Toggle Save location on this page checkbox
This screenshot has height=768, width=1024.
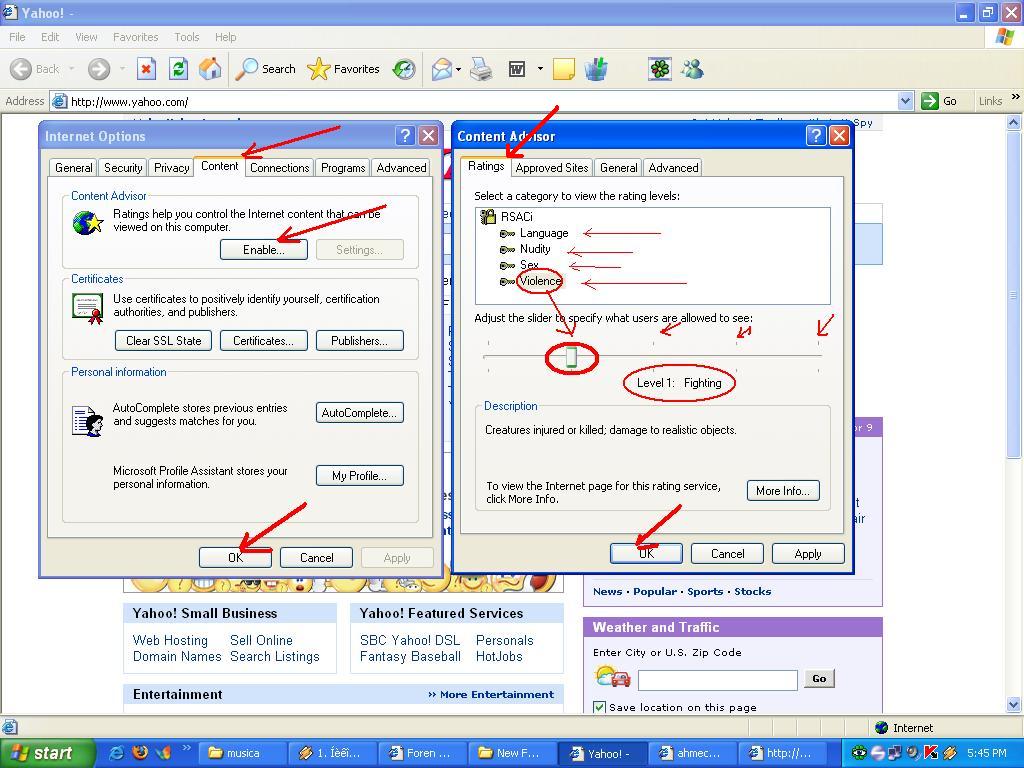click(x=599, y=707)
